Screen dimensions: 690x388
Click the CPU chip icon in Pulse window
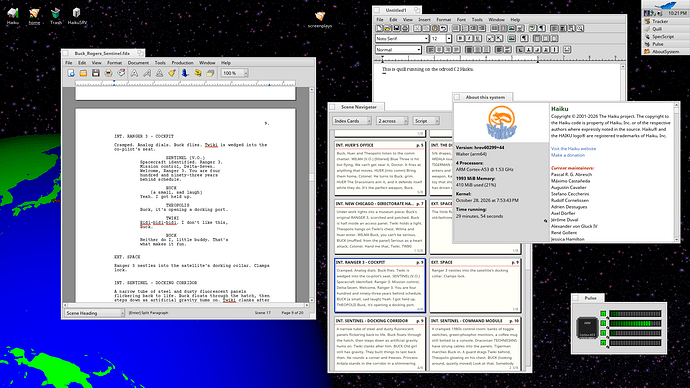point(587,328)
